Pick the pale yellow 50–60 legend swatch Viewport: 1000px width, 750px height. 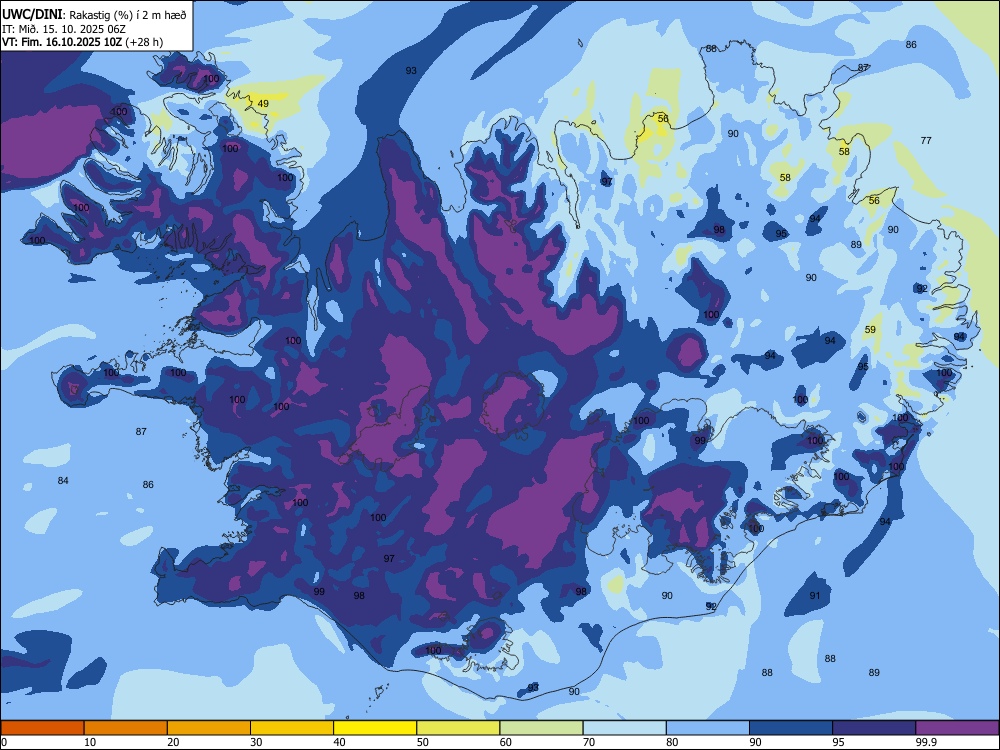458,728
